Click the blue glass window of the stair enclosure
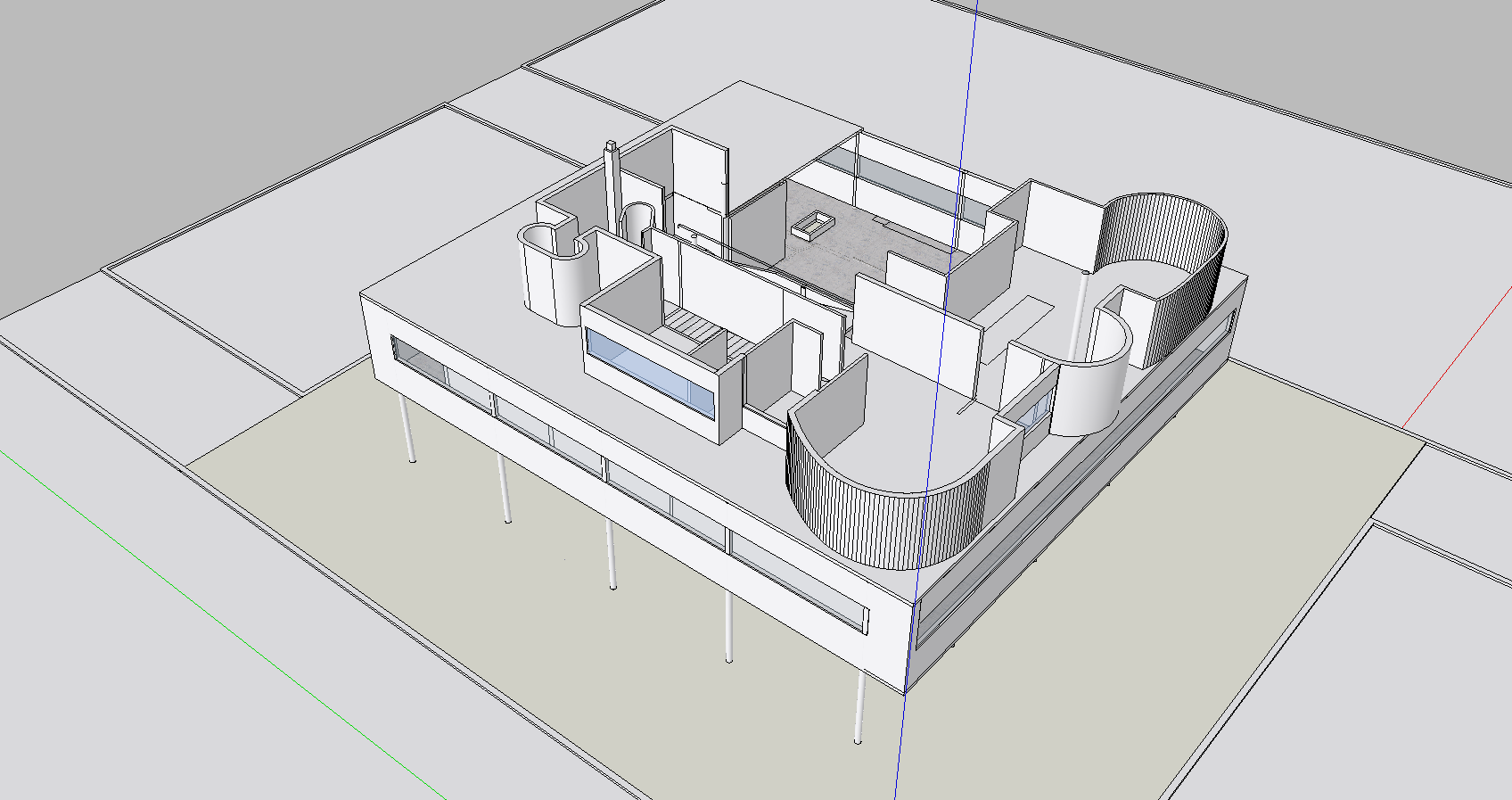This screenshot has height=800, width=1512. 650,371
